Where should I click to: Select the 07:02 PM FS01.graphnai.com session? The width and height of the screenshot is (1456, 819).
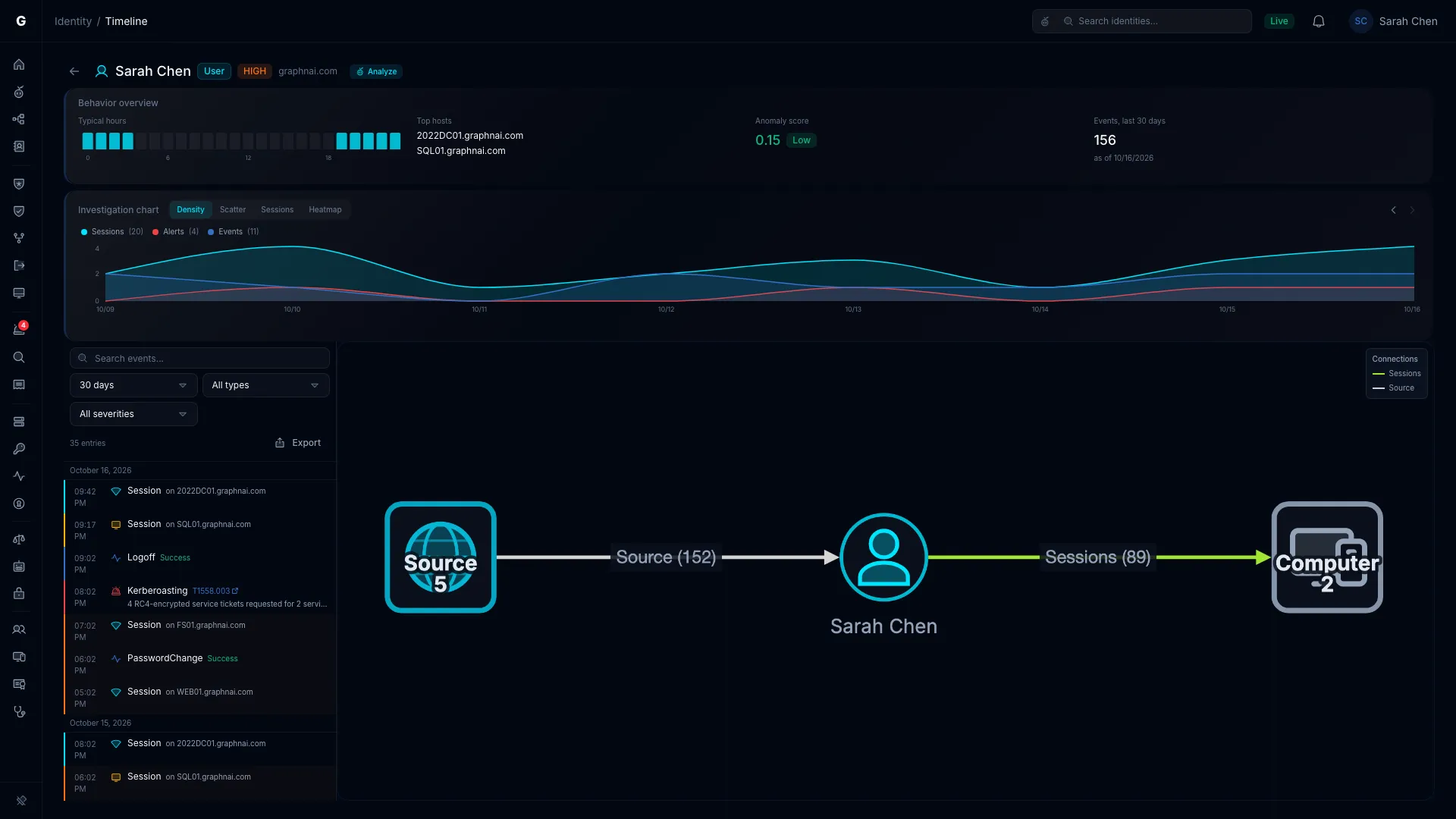coord(200,631)
